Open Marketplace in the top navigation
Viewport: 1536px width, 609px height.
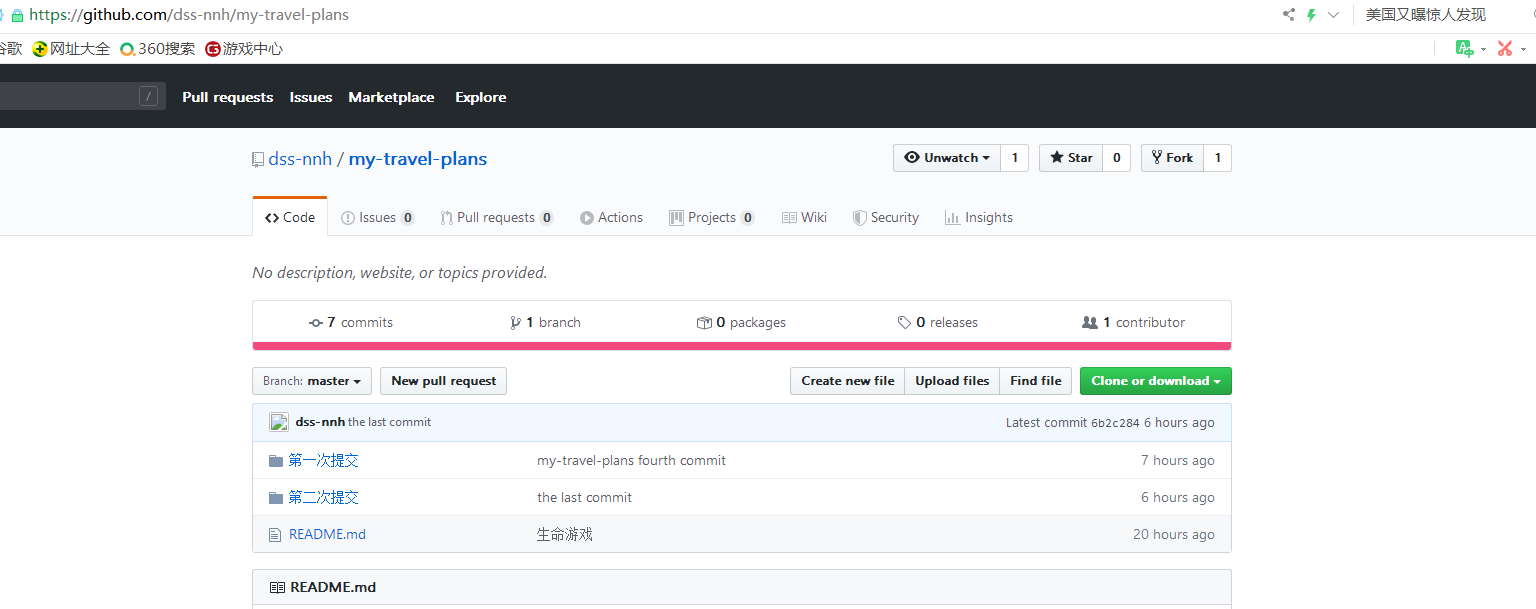[391, 97]
